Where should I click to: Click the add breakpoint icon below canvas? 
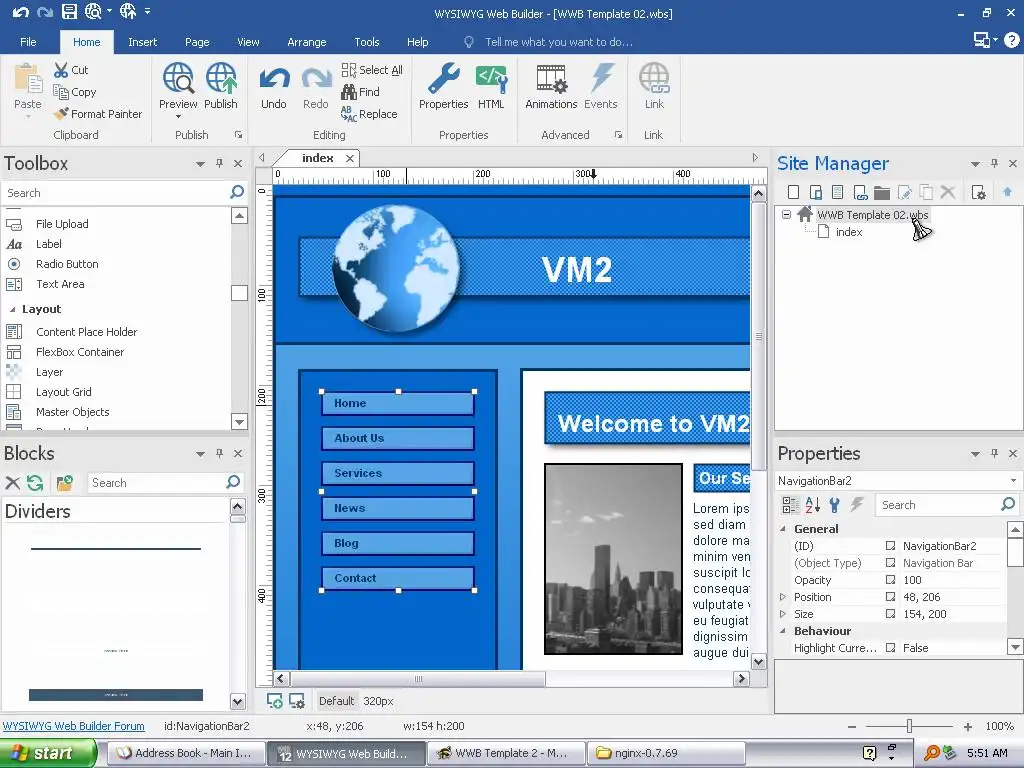coord(275,701)
